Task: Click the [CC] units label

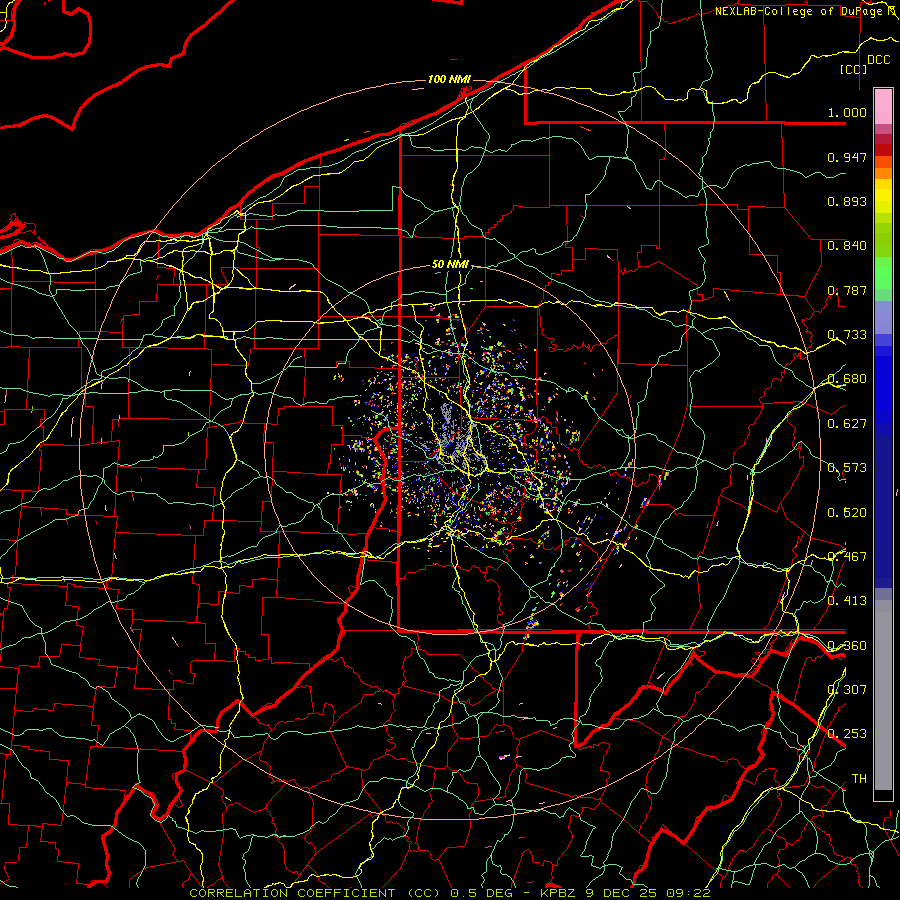Action: point(854,69)
